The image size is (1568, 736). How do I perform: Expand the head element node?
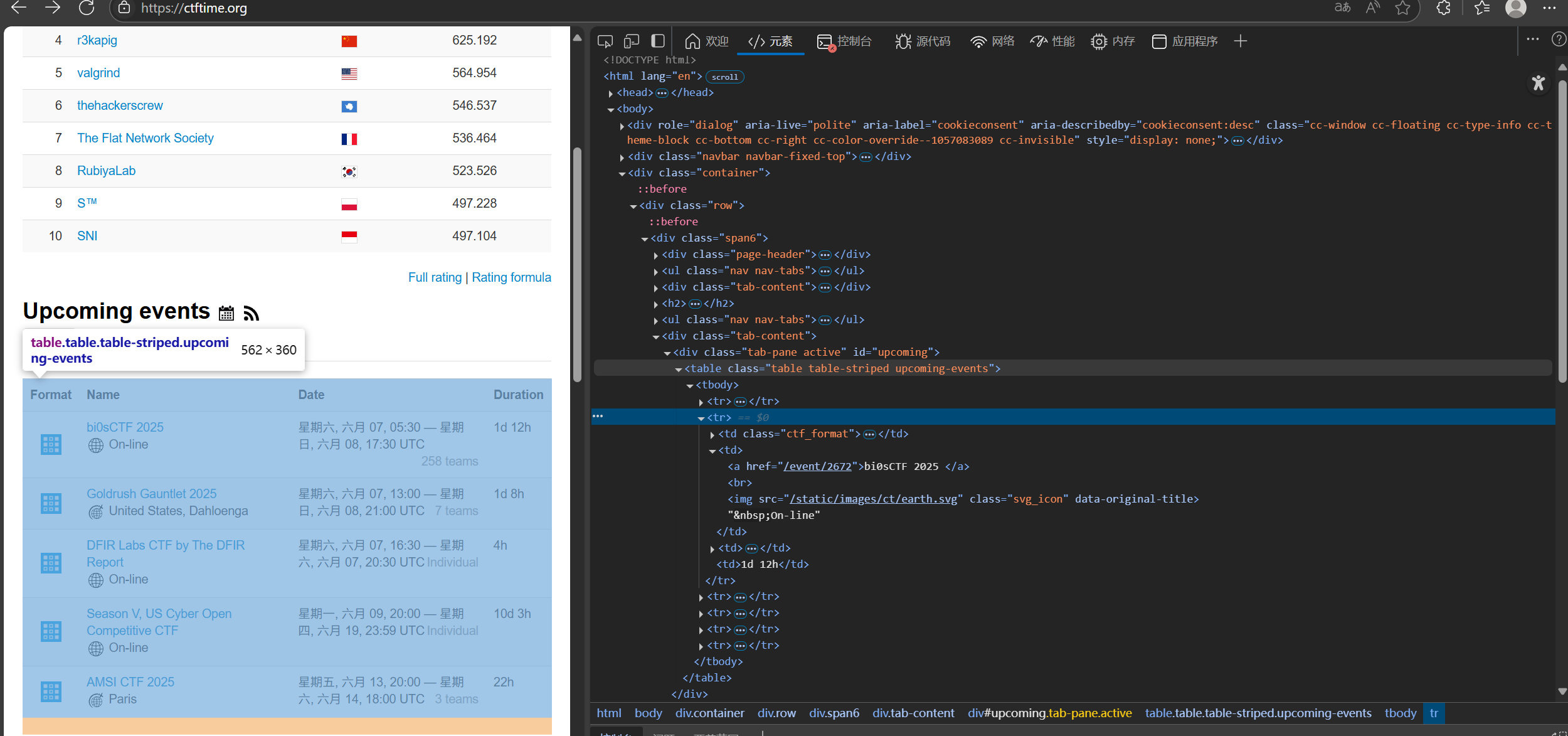point(611,93)
